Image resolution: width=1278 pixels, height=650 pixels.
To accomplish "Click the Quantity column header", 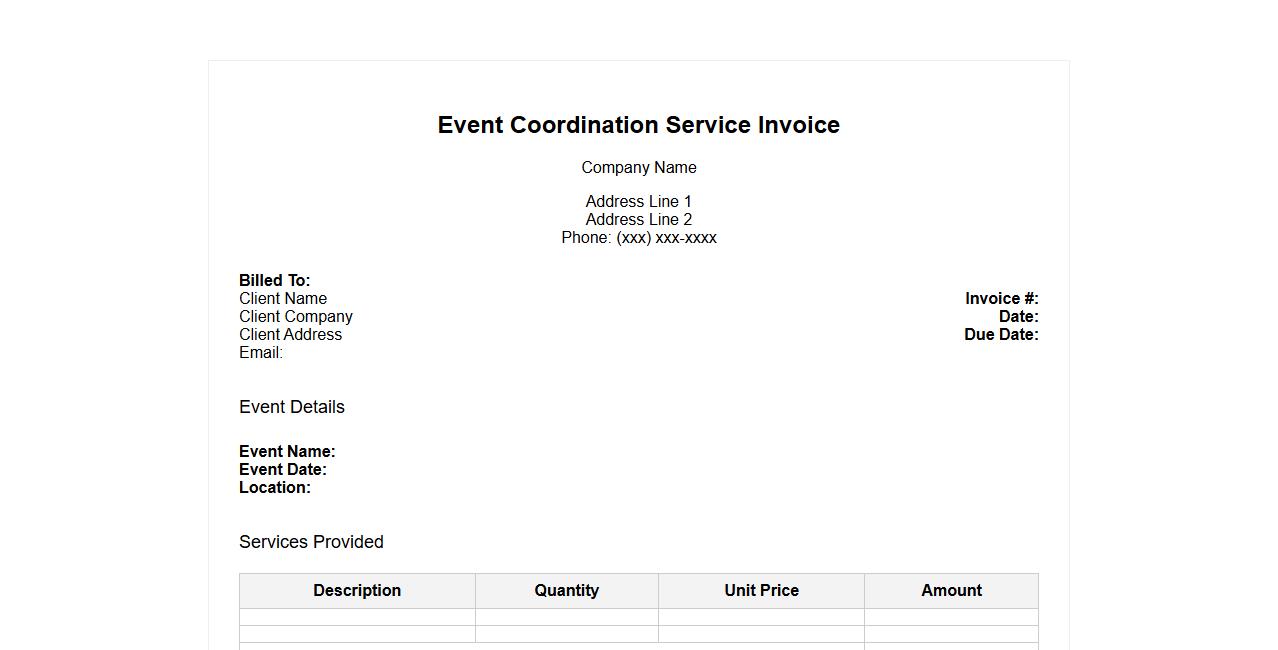I will [x=566, y=591].
